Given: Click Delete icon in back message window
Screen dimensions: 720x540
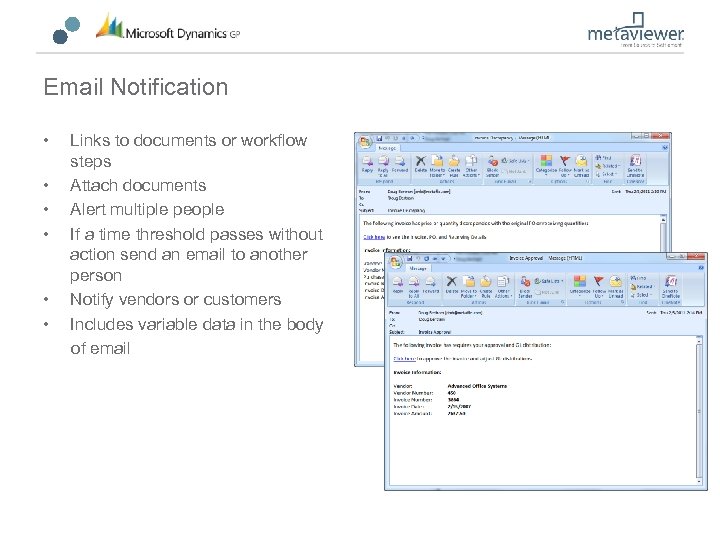Looking at the screenshot, I should pos(421,164).
